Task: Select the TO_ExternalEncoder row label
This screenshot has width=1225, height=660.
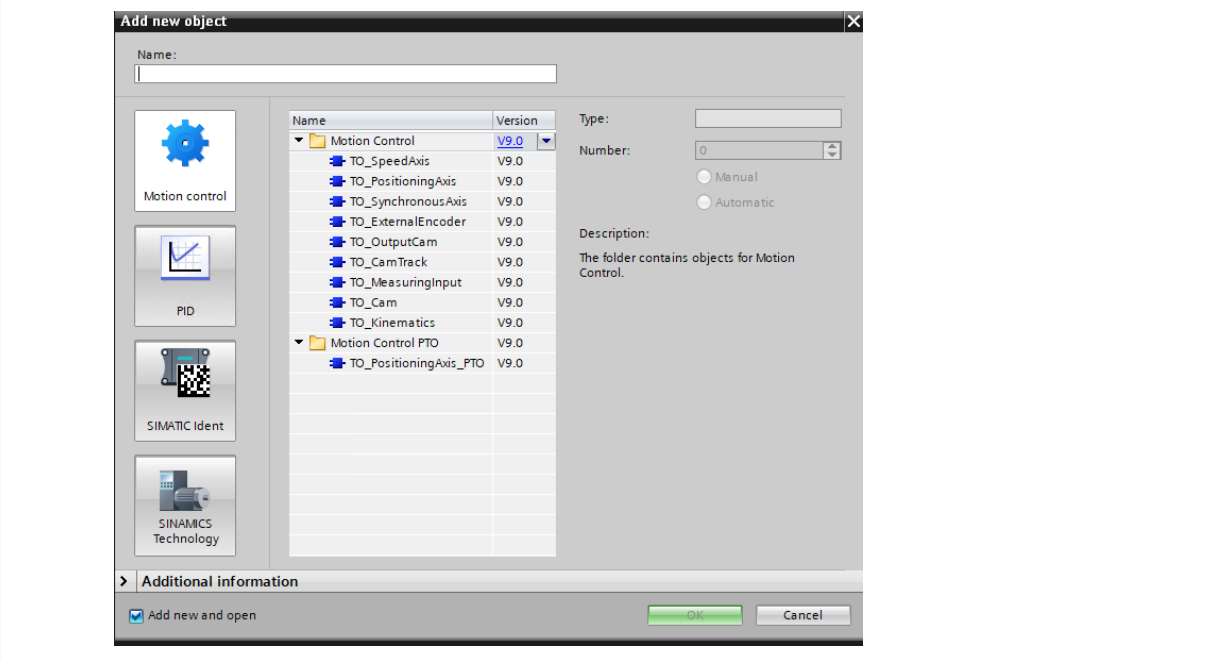Action: 408,222
